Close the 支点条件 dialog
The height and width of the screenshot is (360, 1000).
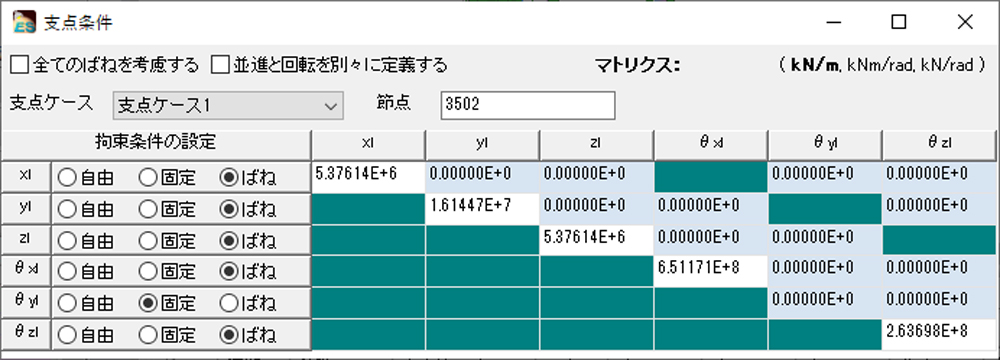pos(965,22)
